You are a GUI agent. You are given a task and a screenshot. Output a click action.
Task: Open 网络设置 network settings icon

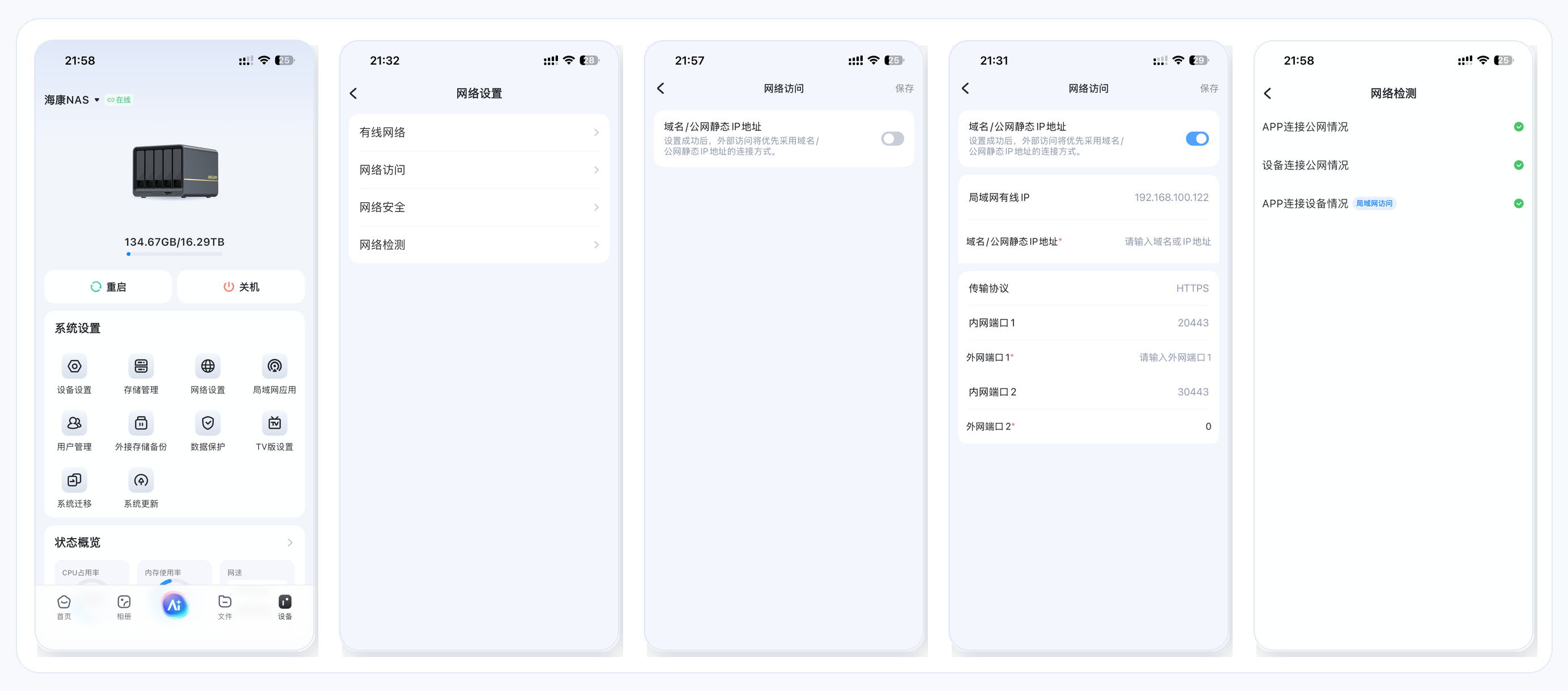point(207,366)
